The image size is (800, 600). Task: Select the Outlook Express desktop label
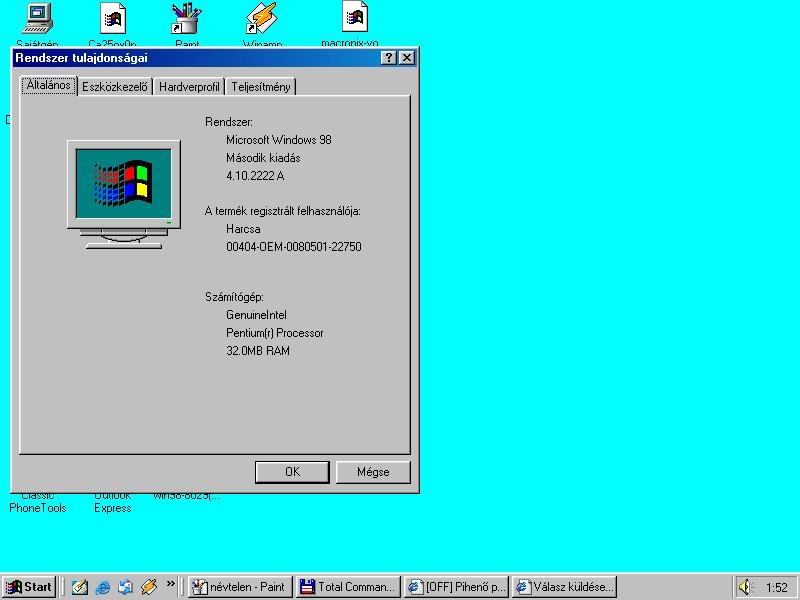[113, 502]
